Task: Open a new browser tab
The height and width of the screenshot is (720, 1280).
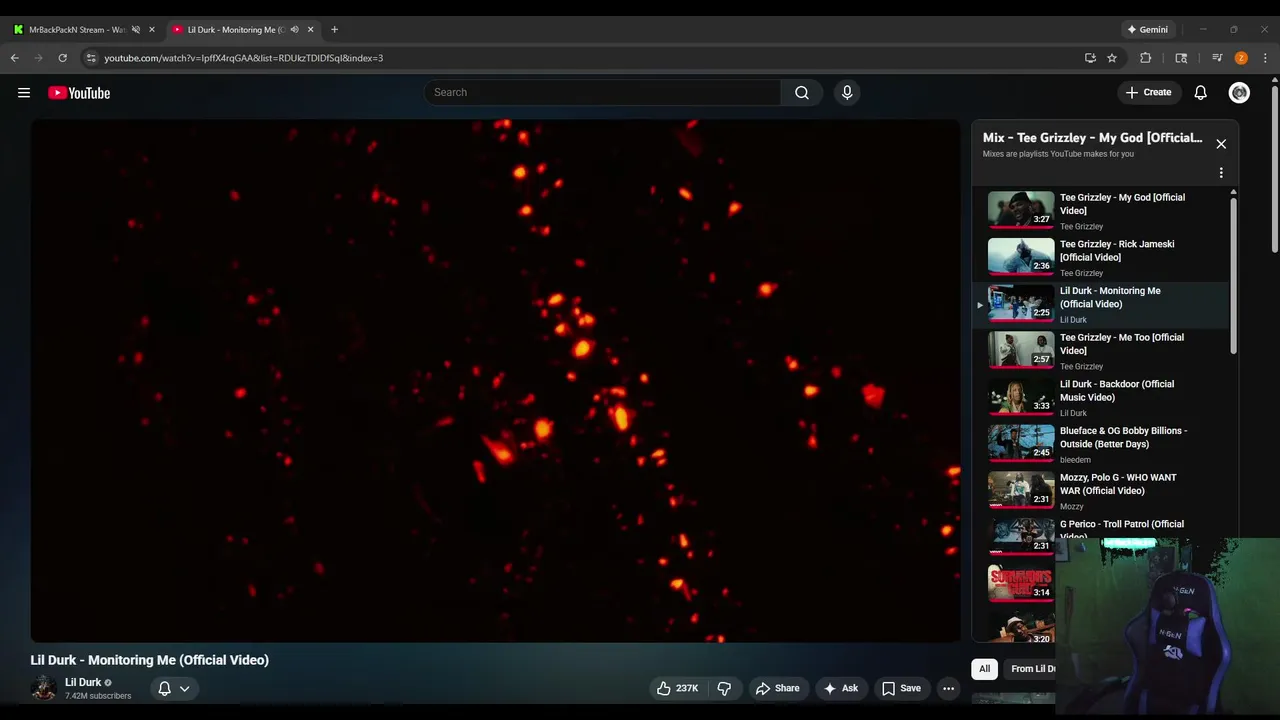Action: tap(334, 30)
